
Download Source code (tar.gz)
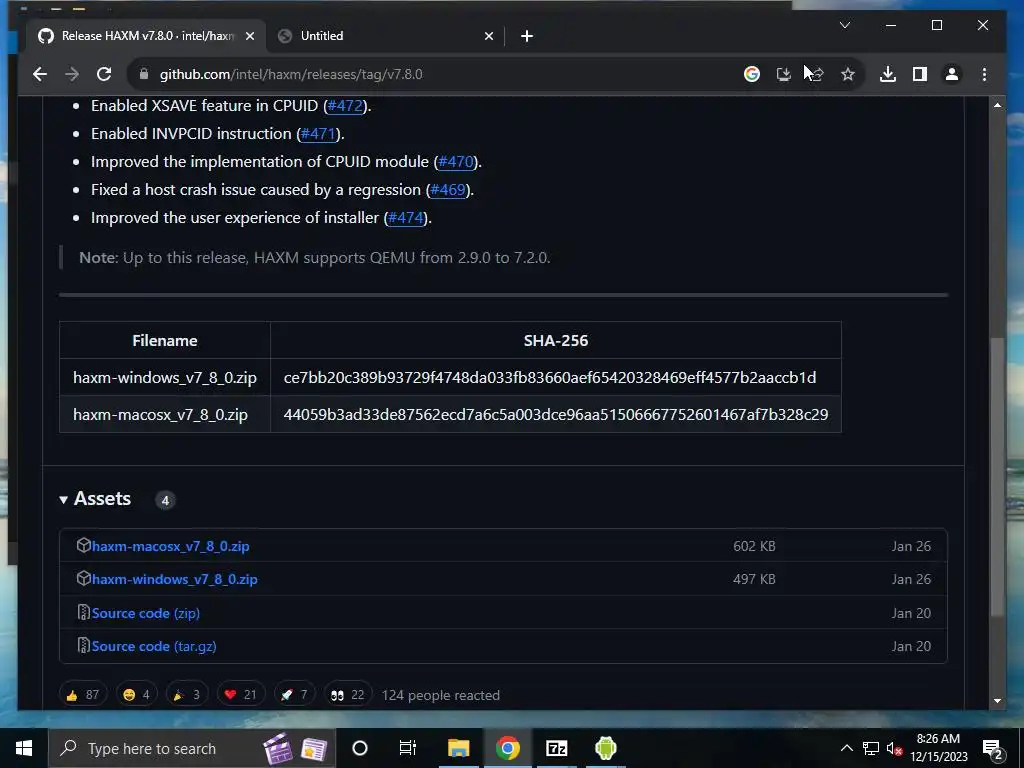pos(154,646)
